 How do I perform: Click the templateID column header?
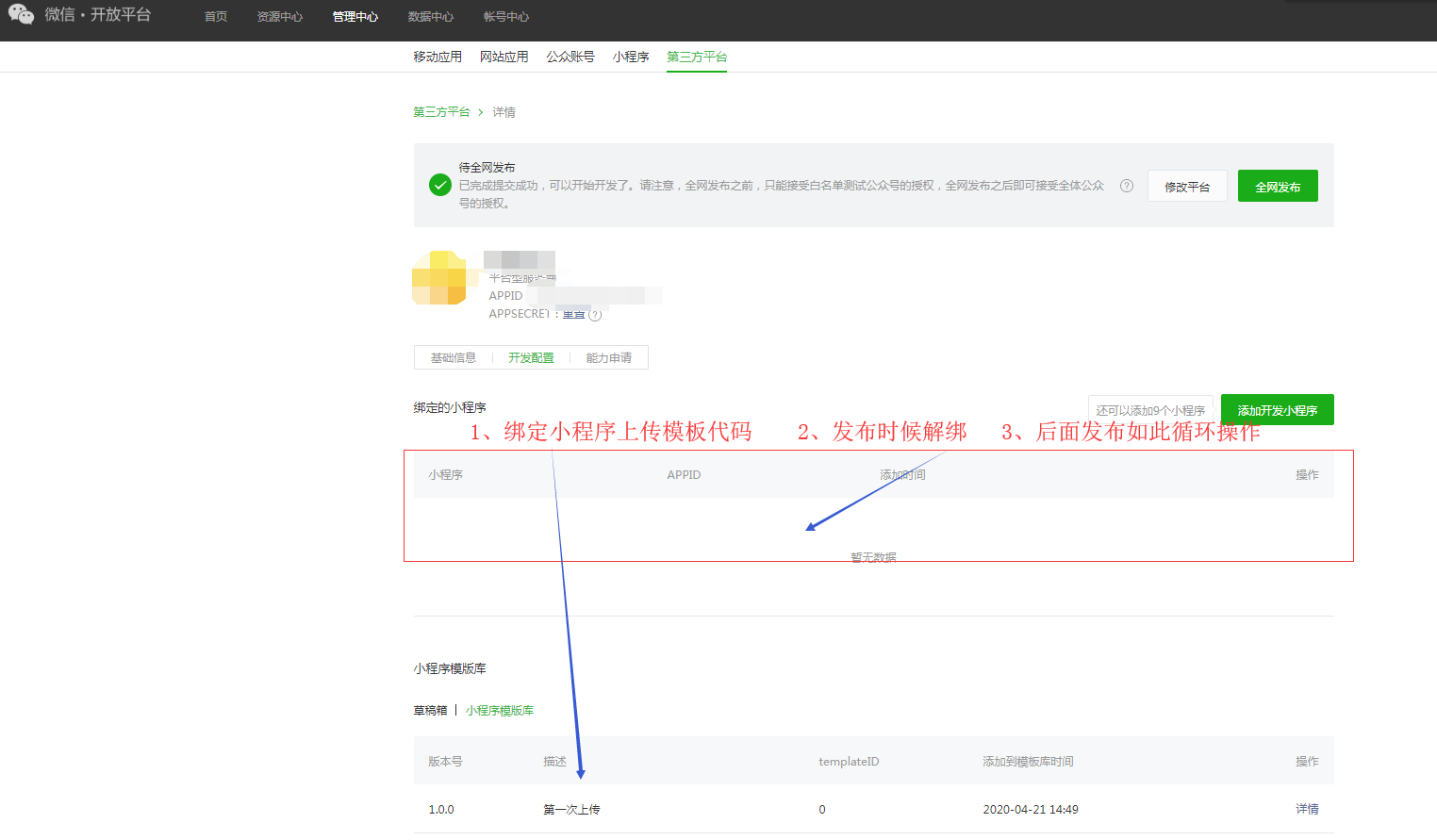pyautogui.click(x=849, y=762)
